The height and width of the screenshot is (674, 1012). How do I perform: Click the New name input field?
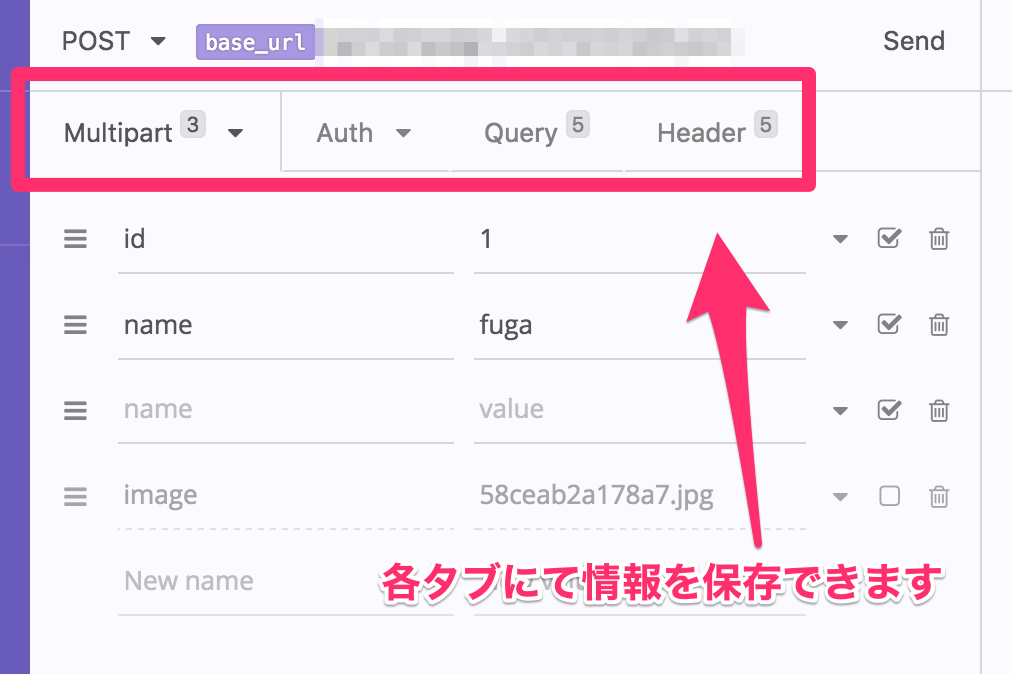click(286, 582)
